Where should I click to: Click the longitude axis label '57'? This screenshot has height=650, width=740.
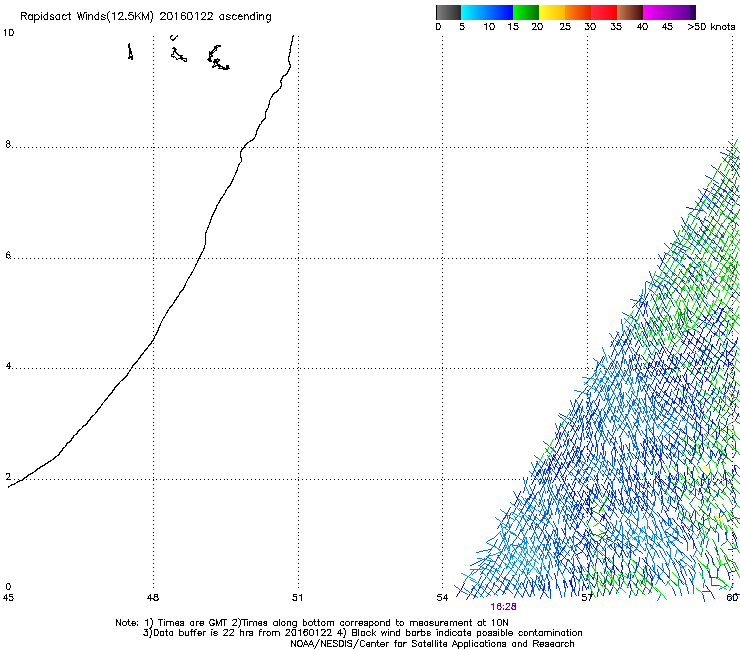click(x=587, y=598)
